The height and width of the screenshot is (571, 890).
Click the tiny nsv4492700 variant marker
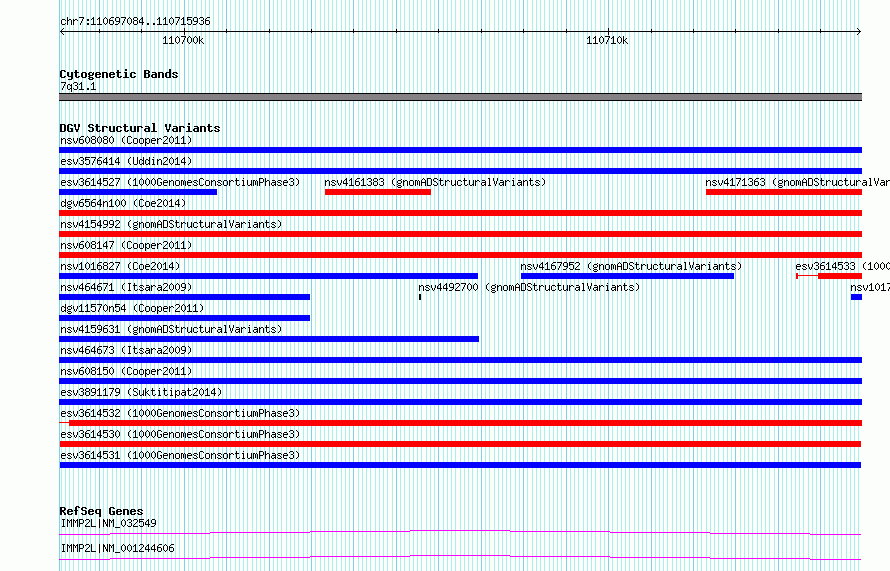[420, 297]
